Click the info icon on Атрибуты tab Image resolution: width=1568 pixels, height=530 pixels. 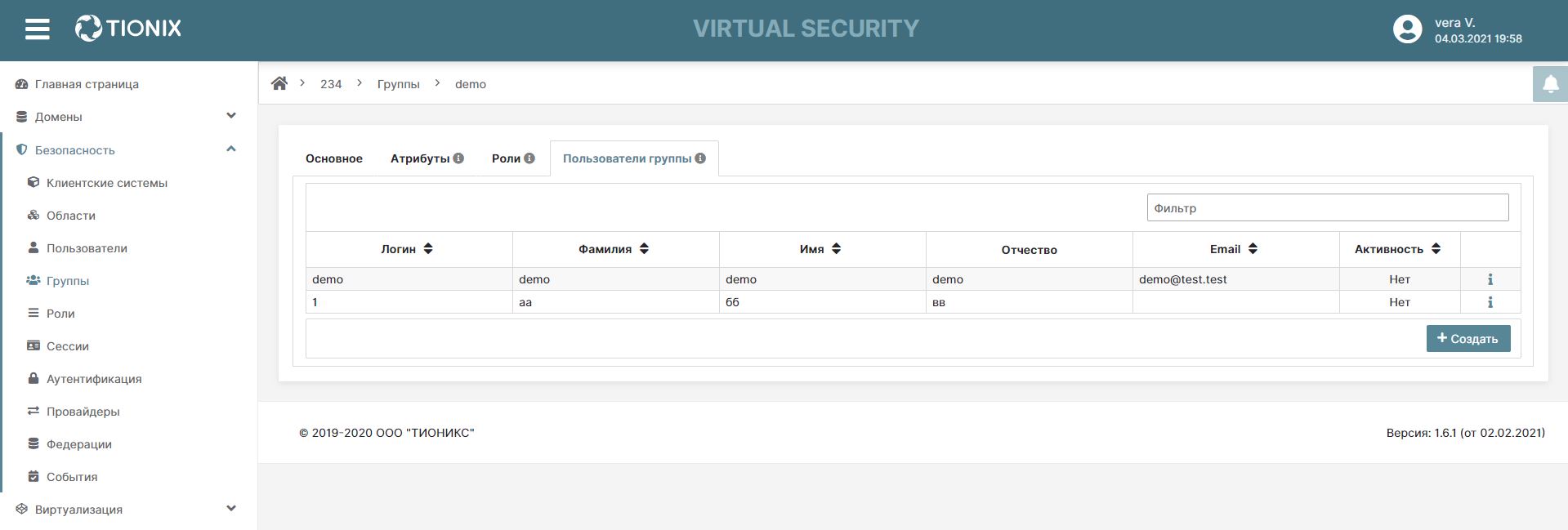pyautogui.click(x=458, y=158)
